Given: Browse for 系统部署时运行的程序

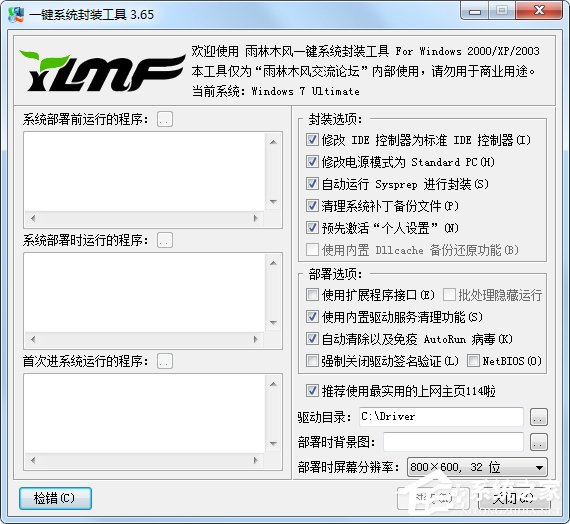Looking at the screenshot, I should [165, 240].
